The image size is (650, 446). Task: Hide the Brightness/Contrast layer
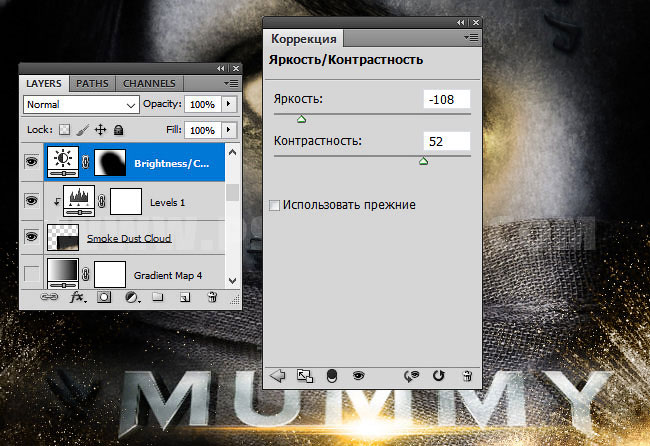point(32,162)
